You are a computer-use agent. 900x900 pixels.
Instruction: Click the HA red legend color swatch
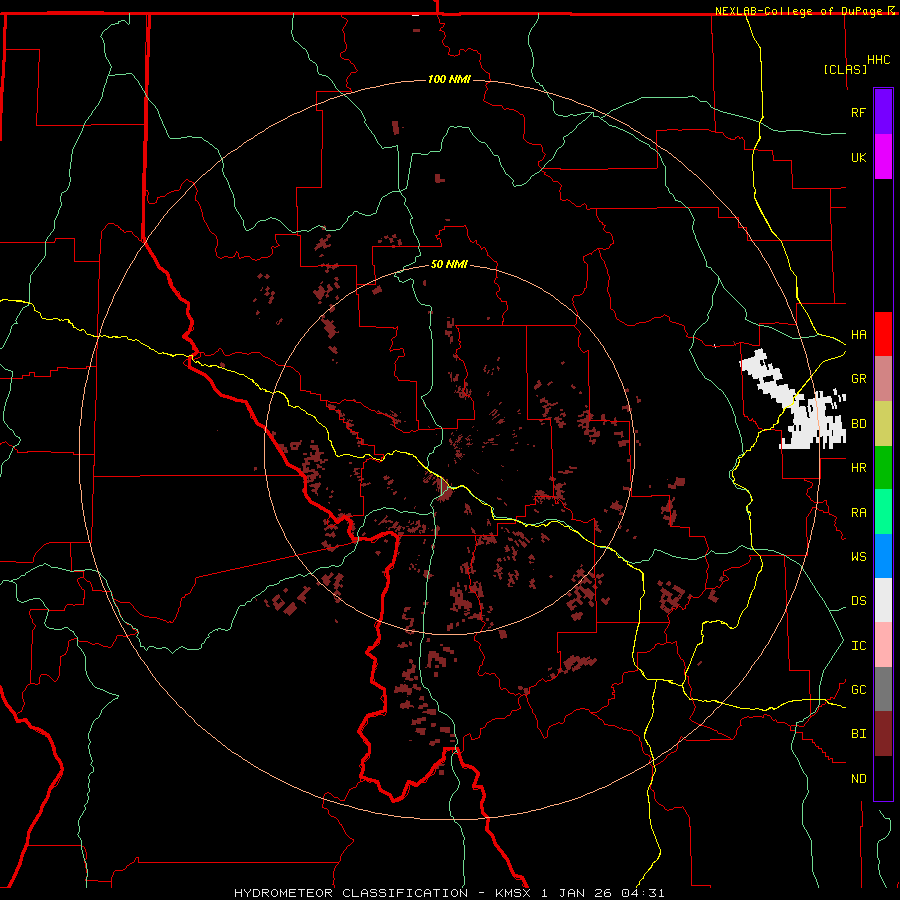point(883,334)
